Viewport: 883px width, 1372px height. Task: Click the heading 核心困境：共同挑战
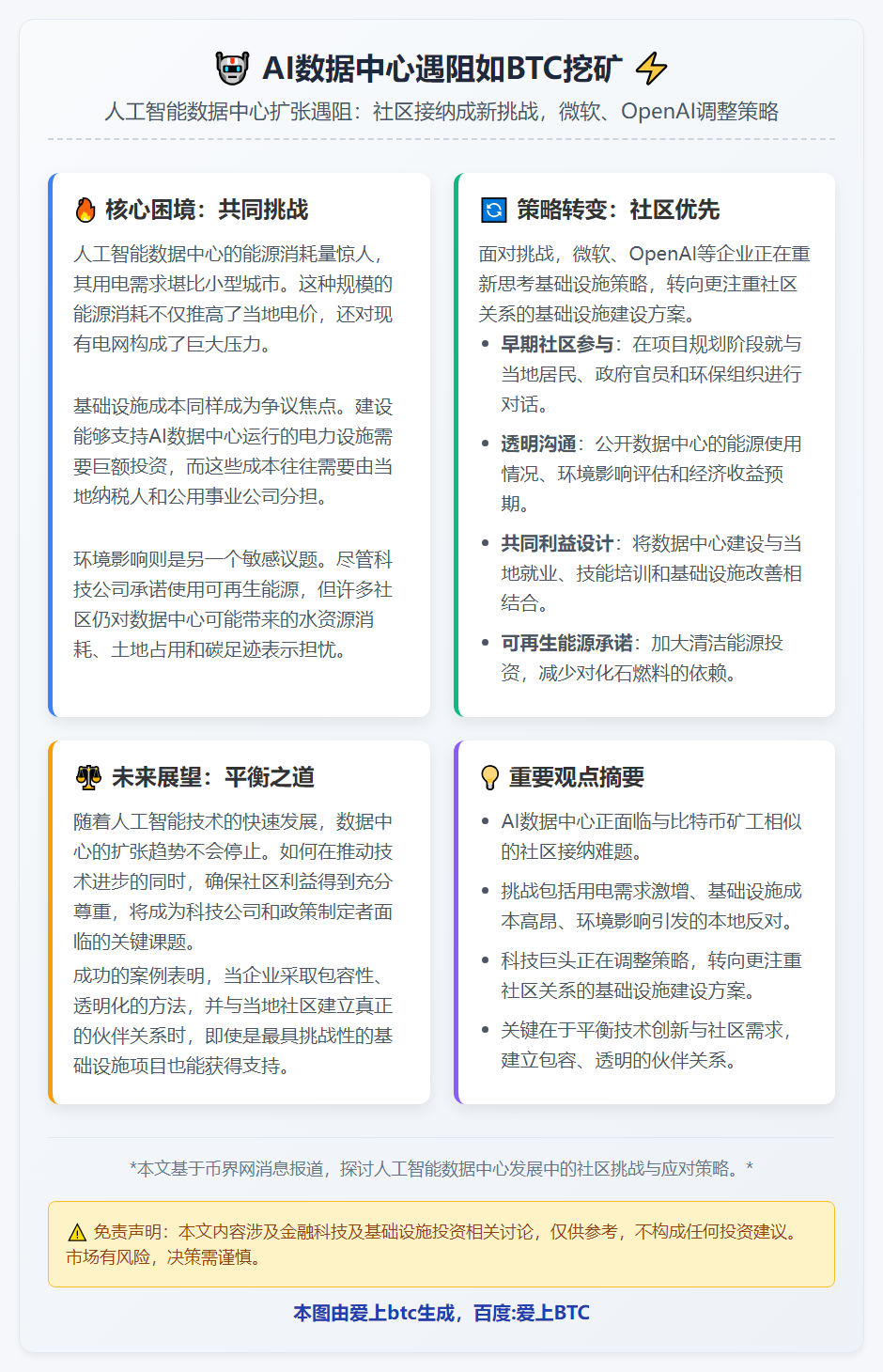(207, 210)
